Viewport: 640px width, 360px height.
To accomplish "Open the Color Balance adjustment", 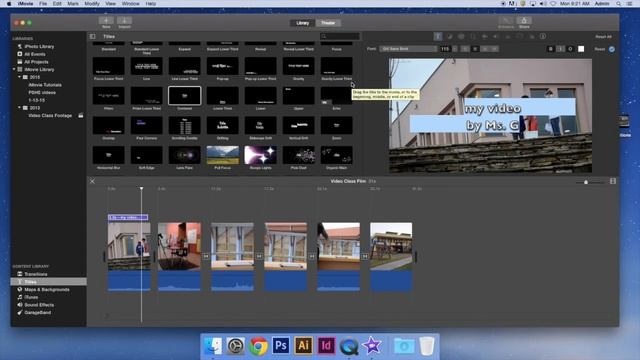I will tap(450, 36).
